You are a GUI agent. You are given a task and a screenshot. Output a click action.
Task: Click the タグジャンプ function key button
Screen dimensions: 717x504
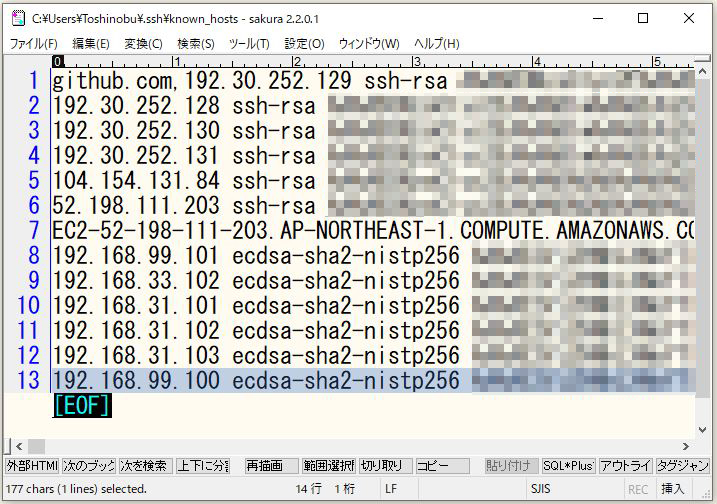(x=682, y=466)
